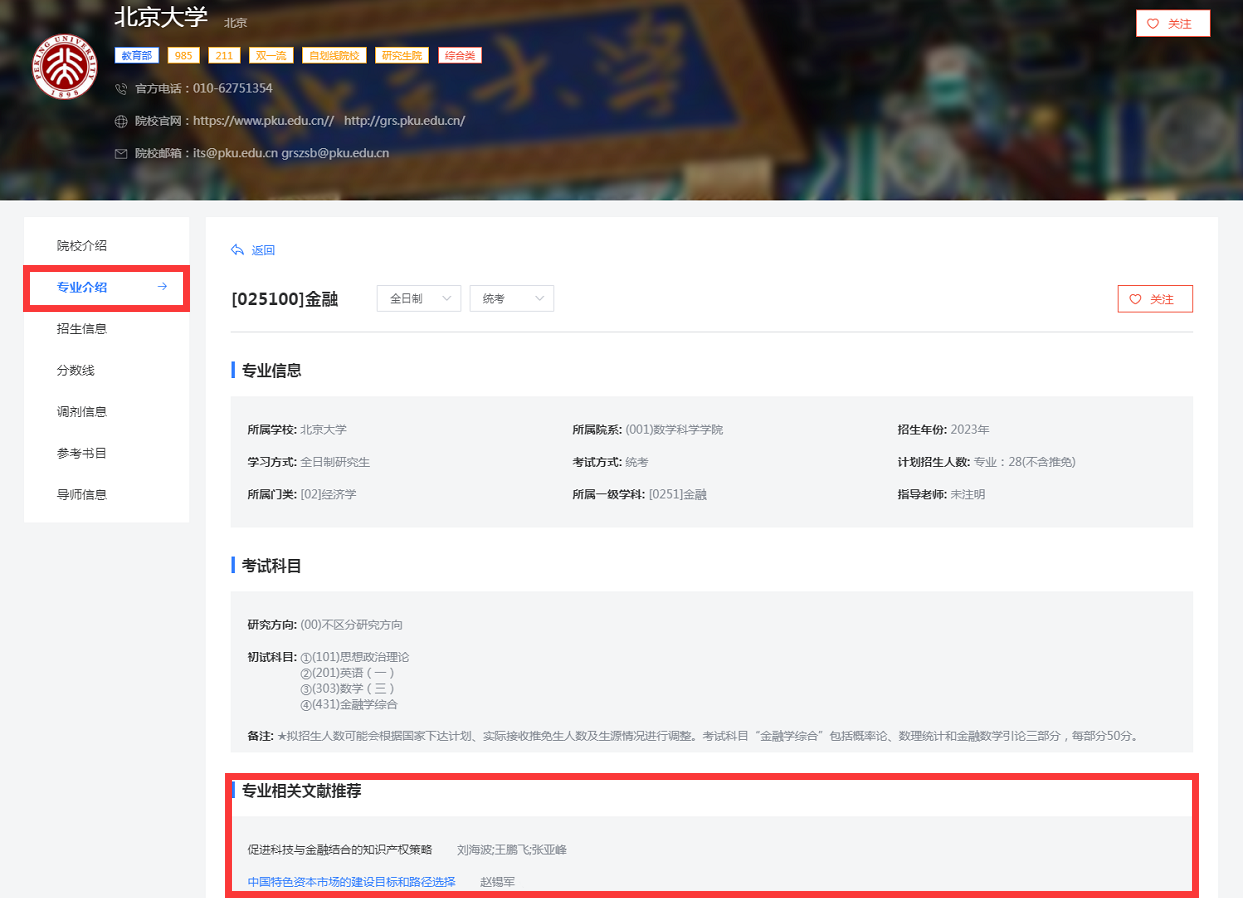Click the 指导老师 value 未注明
1244x898 pixels.
click(968, 494)
